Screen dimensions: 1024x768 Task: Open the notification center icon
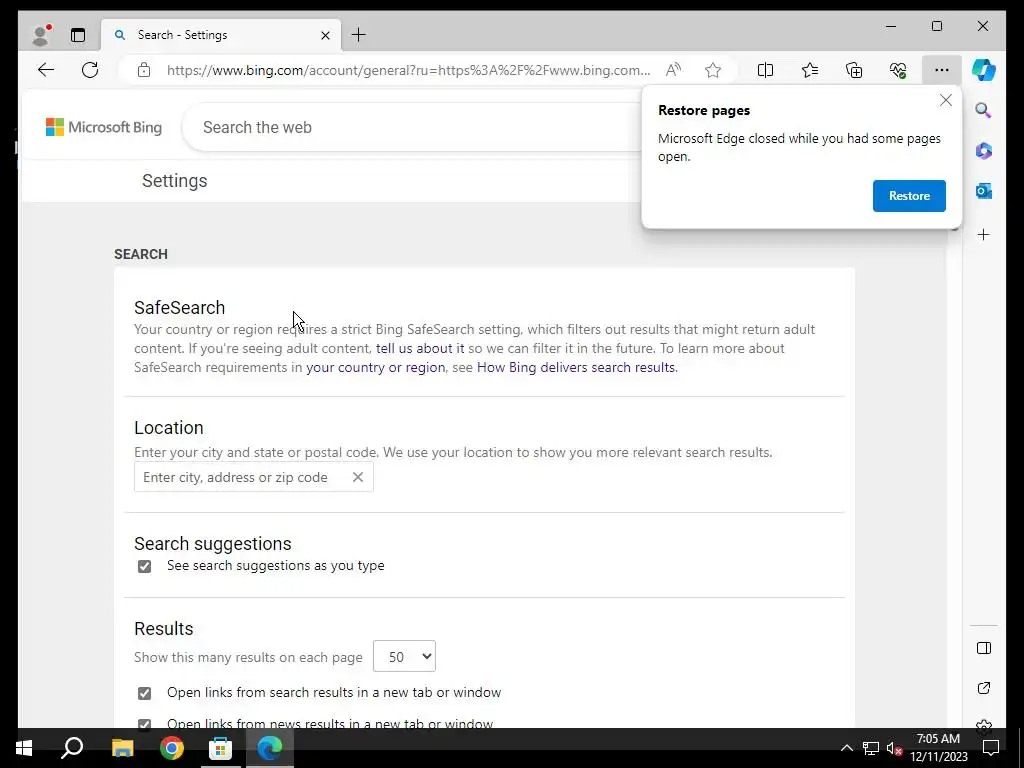tap(991, 748)
